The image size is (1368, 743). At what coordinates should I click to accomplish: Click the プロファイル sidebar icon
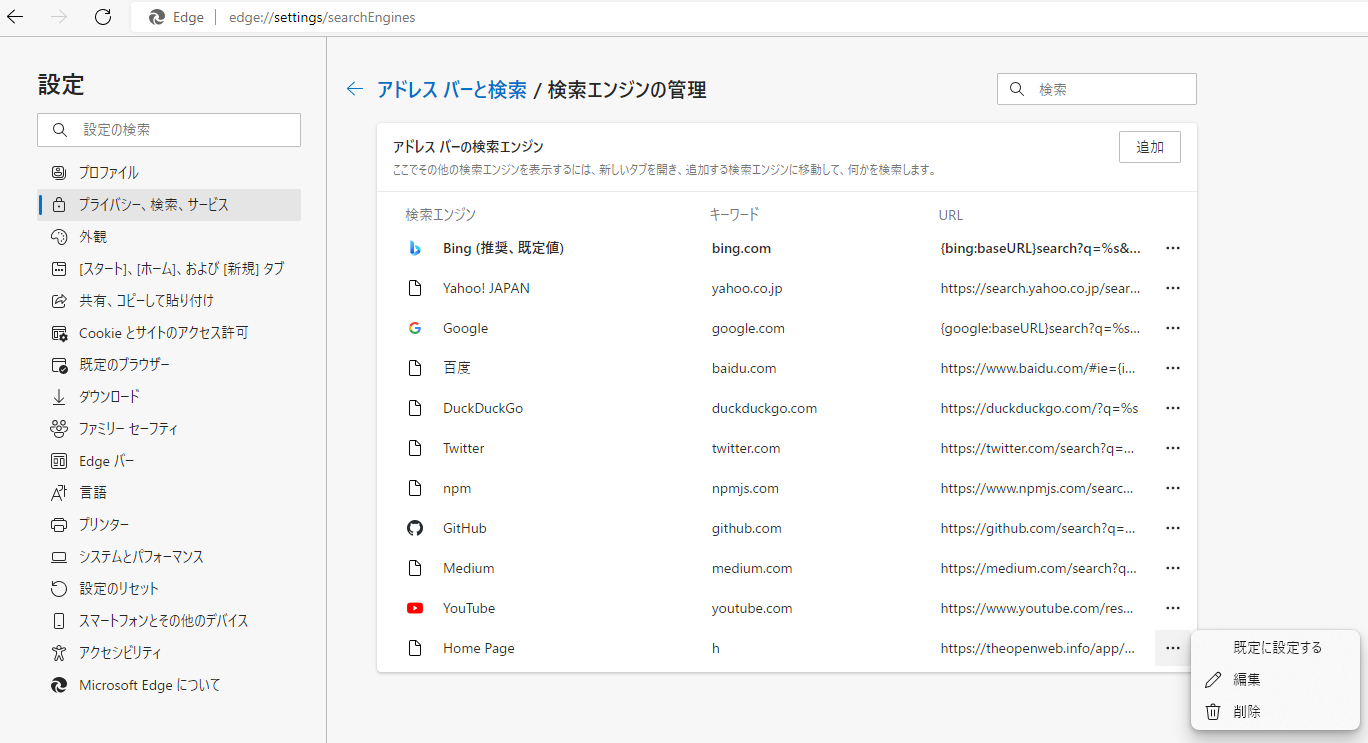click(59, 173)
